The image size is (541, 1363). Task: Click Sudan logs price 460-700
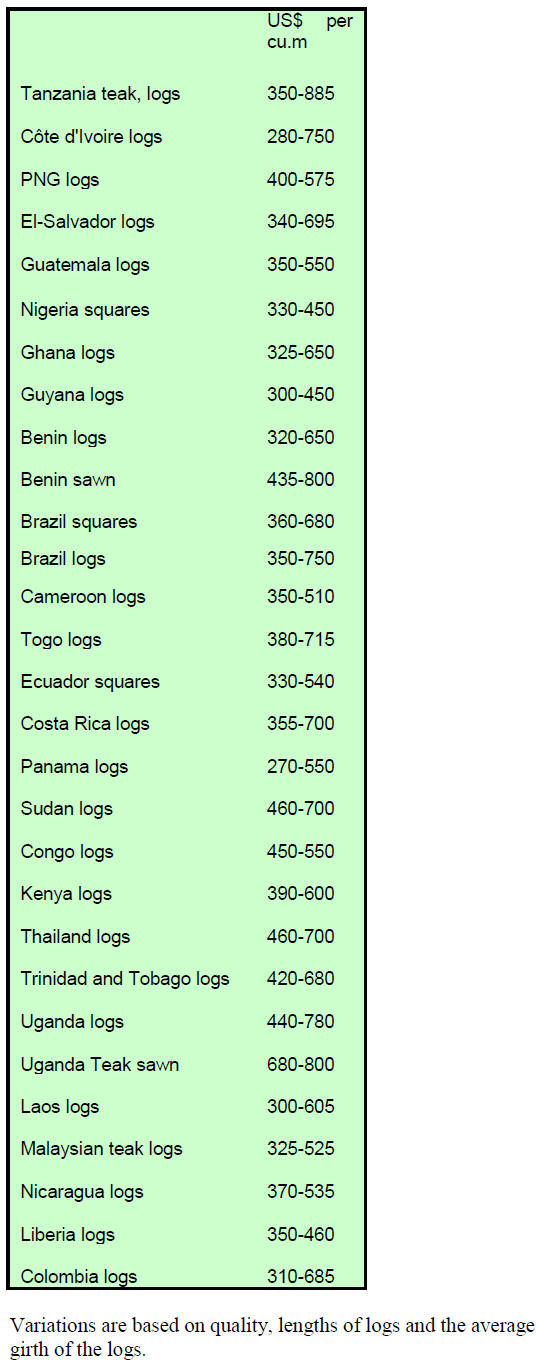point(301,809)
